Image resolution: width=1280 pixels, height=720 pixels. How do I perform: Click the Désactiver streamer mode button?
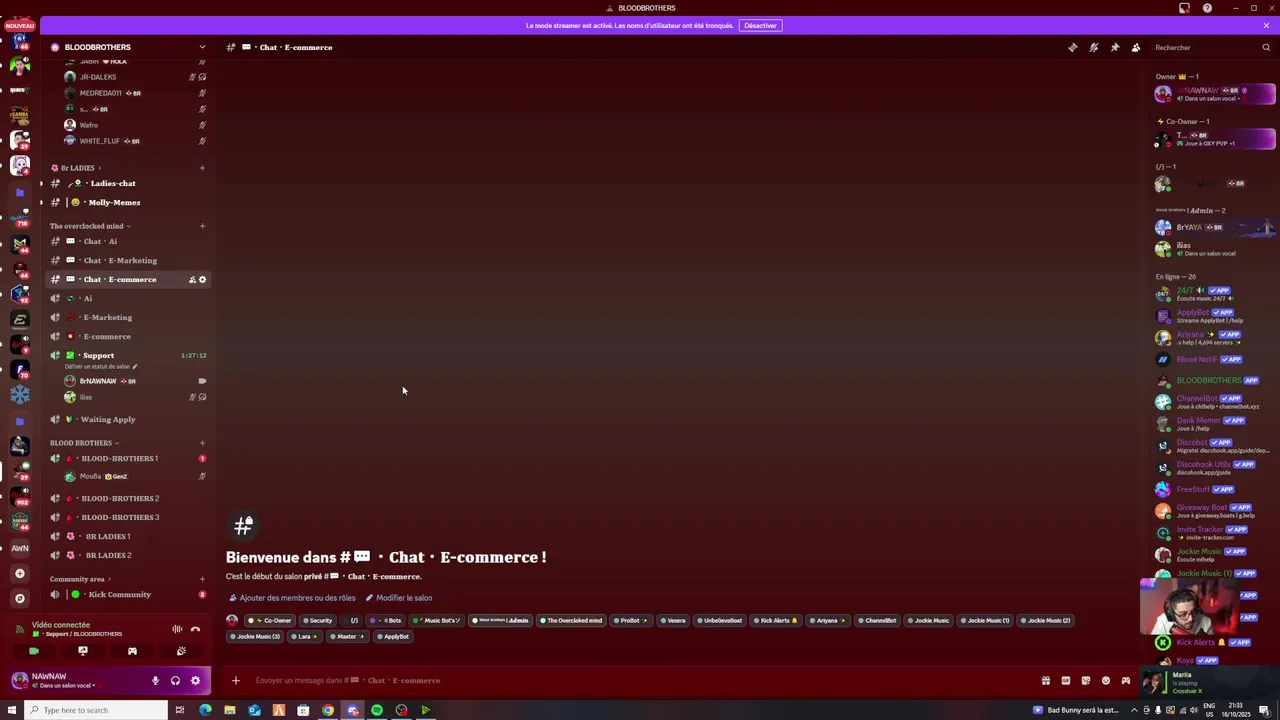click(760, 25)
